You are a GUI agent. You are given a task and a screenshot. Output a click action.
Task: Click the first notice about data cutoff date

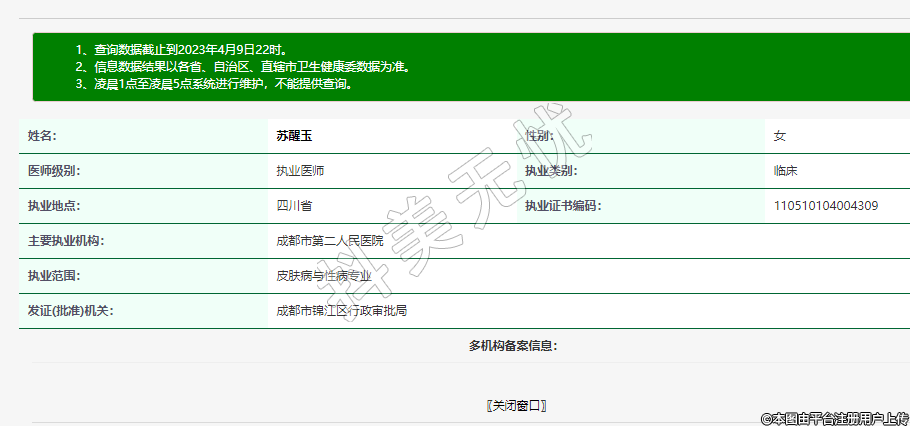coord(182,49)
